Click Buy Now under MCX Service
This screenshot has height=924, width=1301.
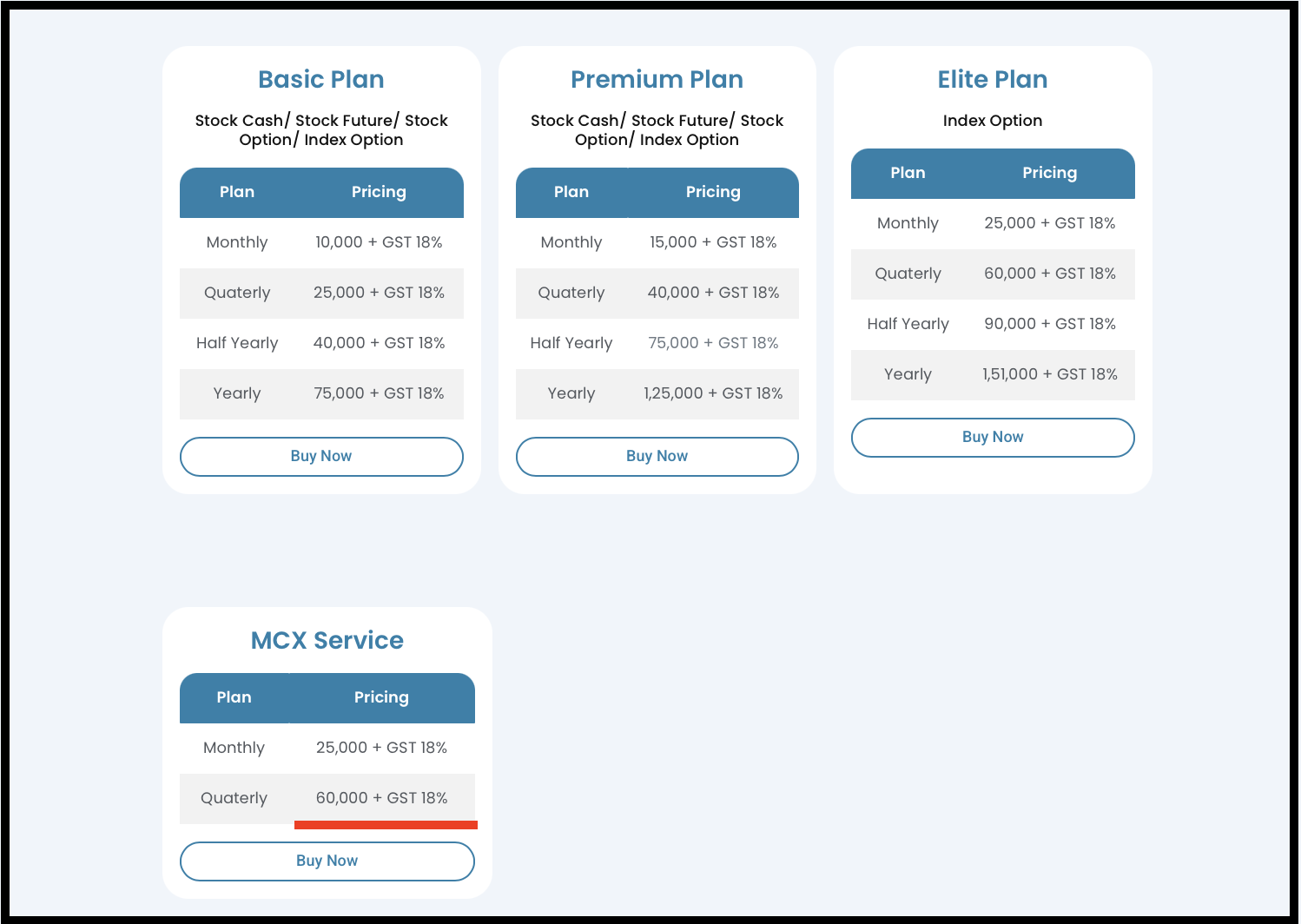(327, 861)
